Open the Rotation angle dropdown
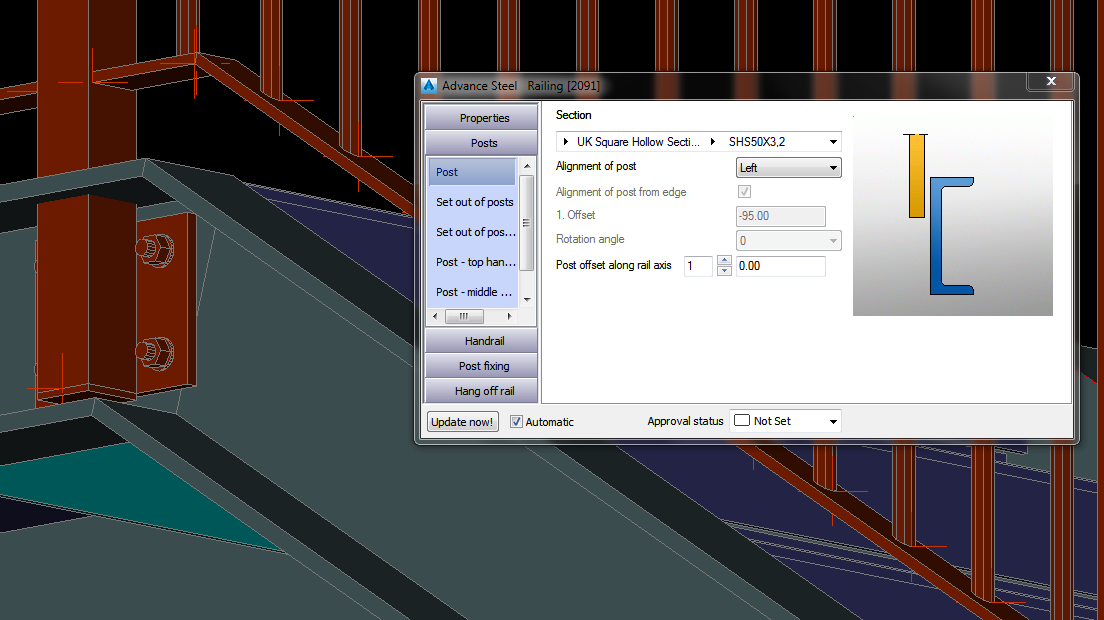Image resolution: width=1104 pixels, height=620 pixels. (789, 241)
